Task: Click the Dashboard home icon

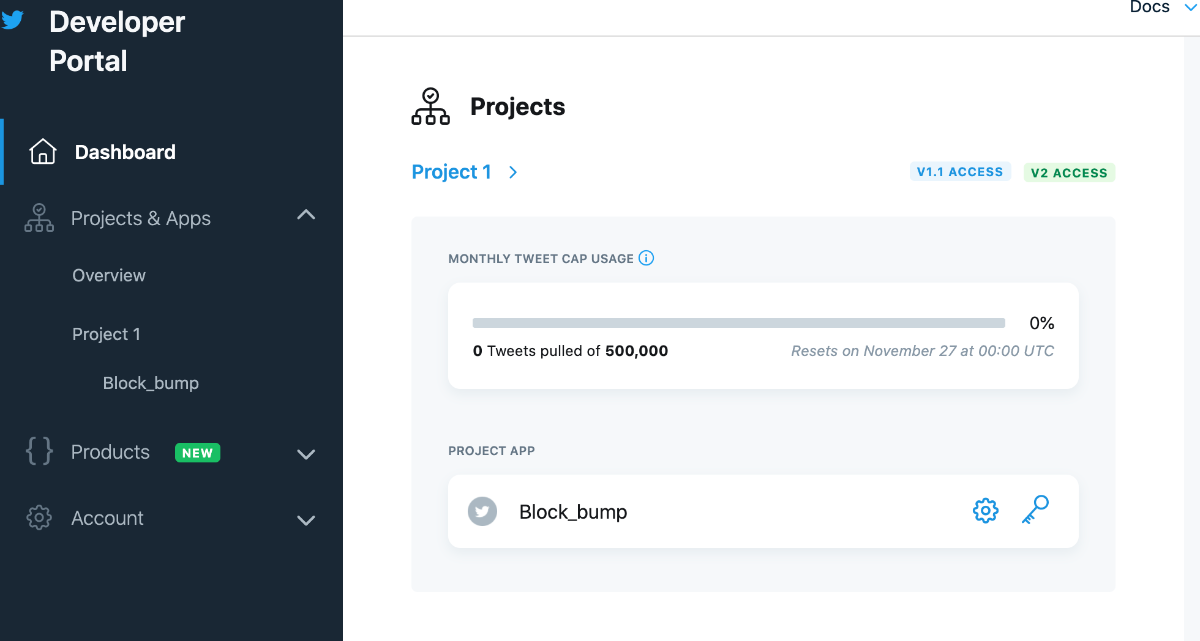Action: pos(43,152)
